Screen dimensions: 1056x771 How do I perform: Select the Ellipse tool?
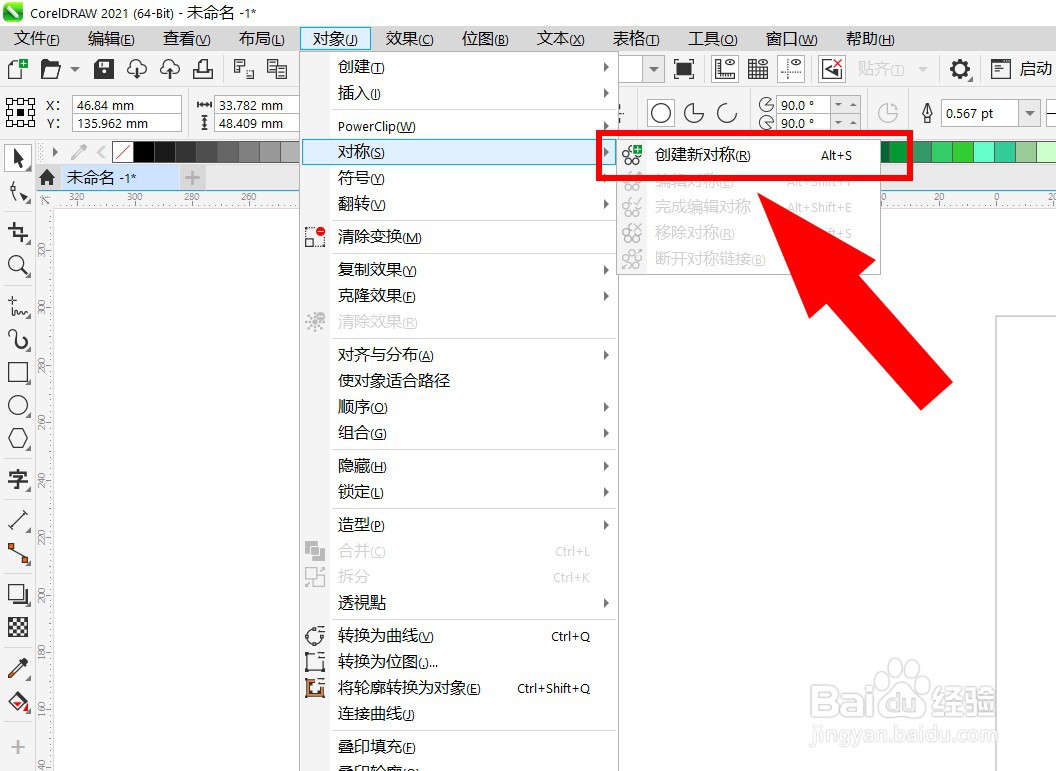(x=18, y=405)
